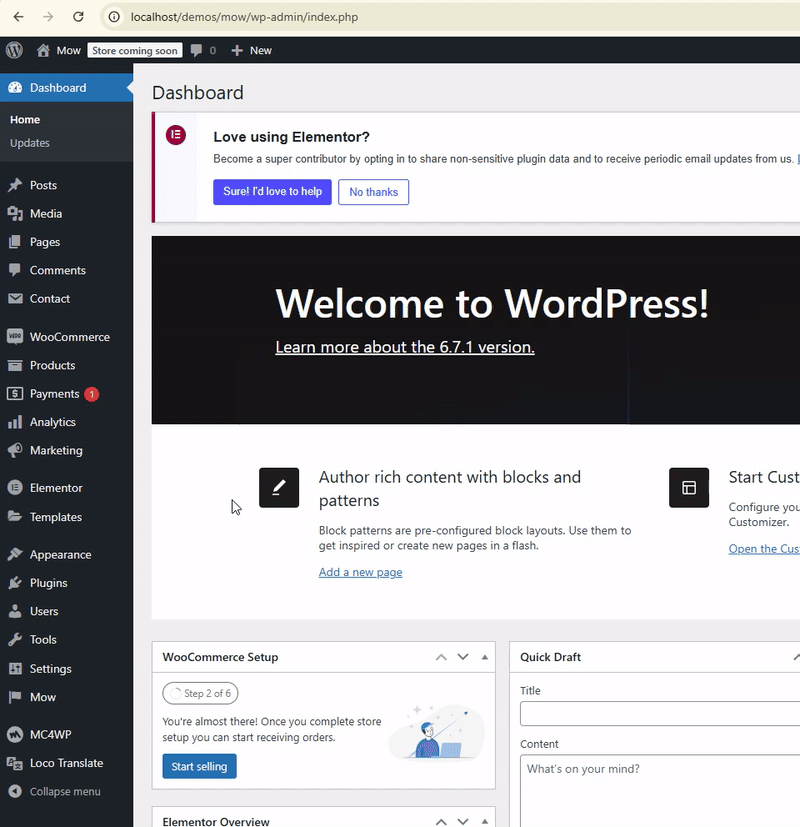Viewport: 800px width, 827px height.
Task: Click the Plugins plug icon
Action: pyautogui.click(x=15, y=583)
